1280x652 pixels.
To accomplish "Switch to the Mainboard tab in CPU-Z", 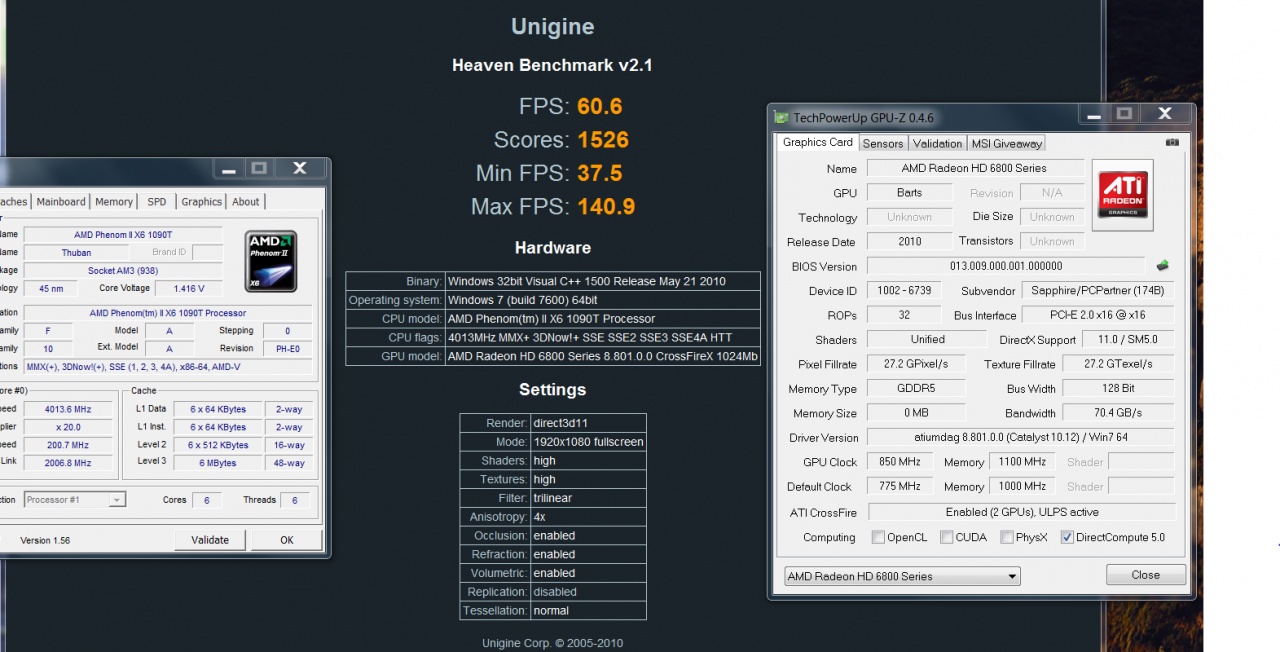I will 61,201.
